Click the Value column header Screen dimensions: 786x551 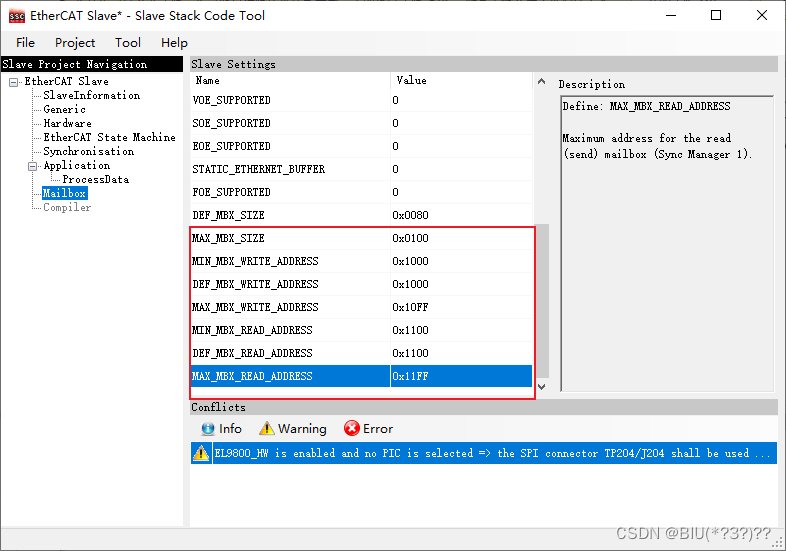(461, 81)
